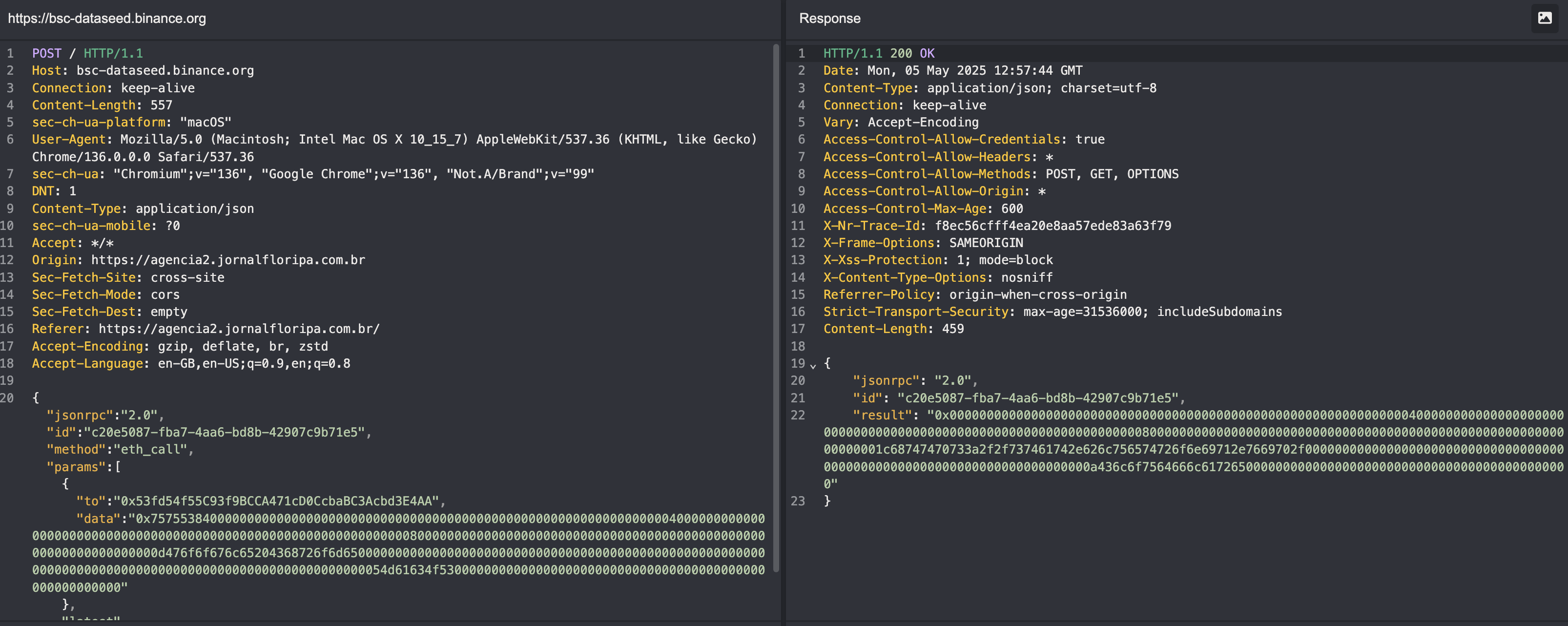
Task: Click Access-Control-Allow-Headers header
Action: (938, 156)
